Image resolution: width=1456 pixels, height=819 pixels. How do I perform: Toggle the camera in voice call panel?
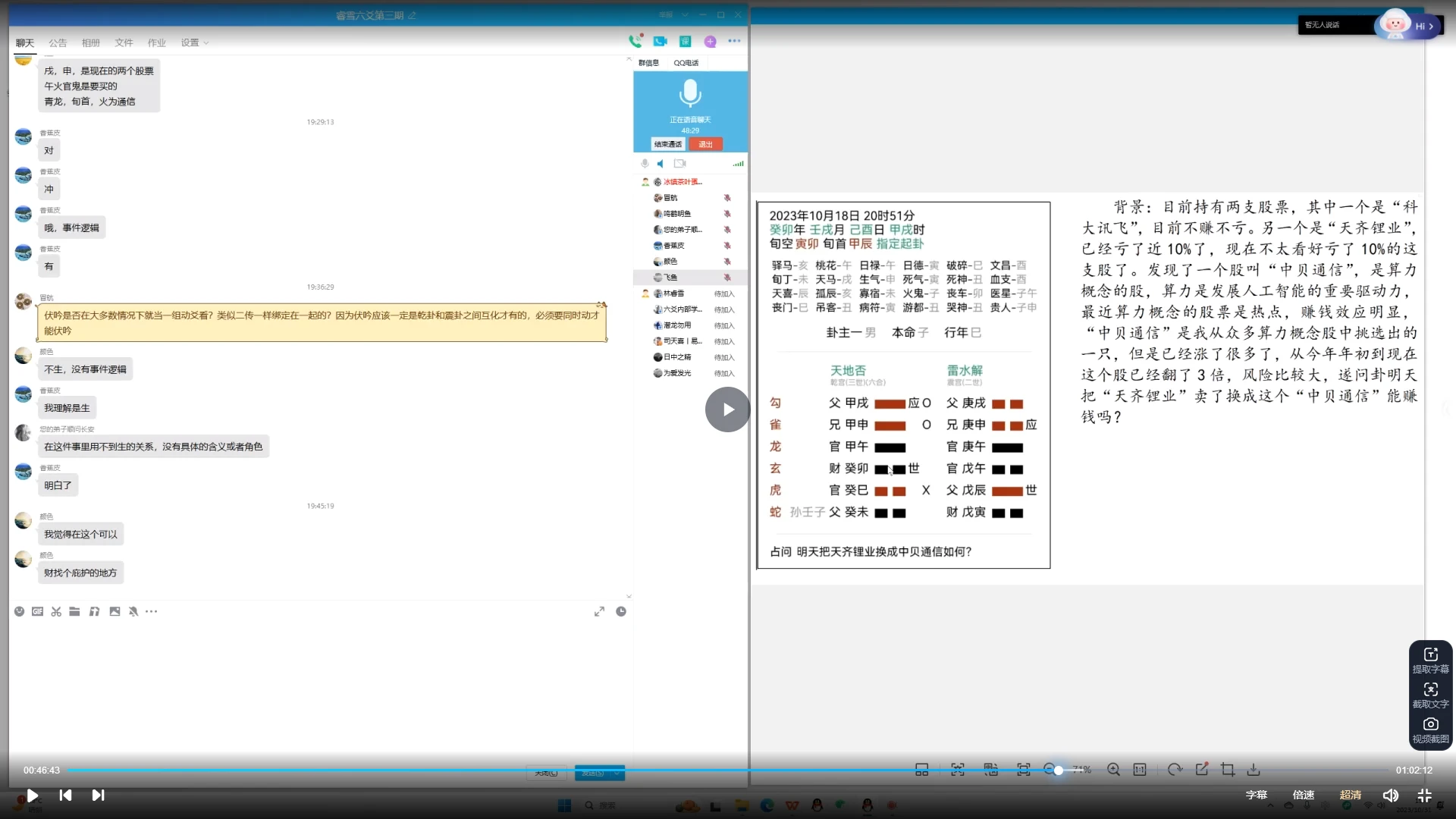pyautogui.click(x=679, y=163)
